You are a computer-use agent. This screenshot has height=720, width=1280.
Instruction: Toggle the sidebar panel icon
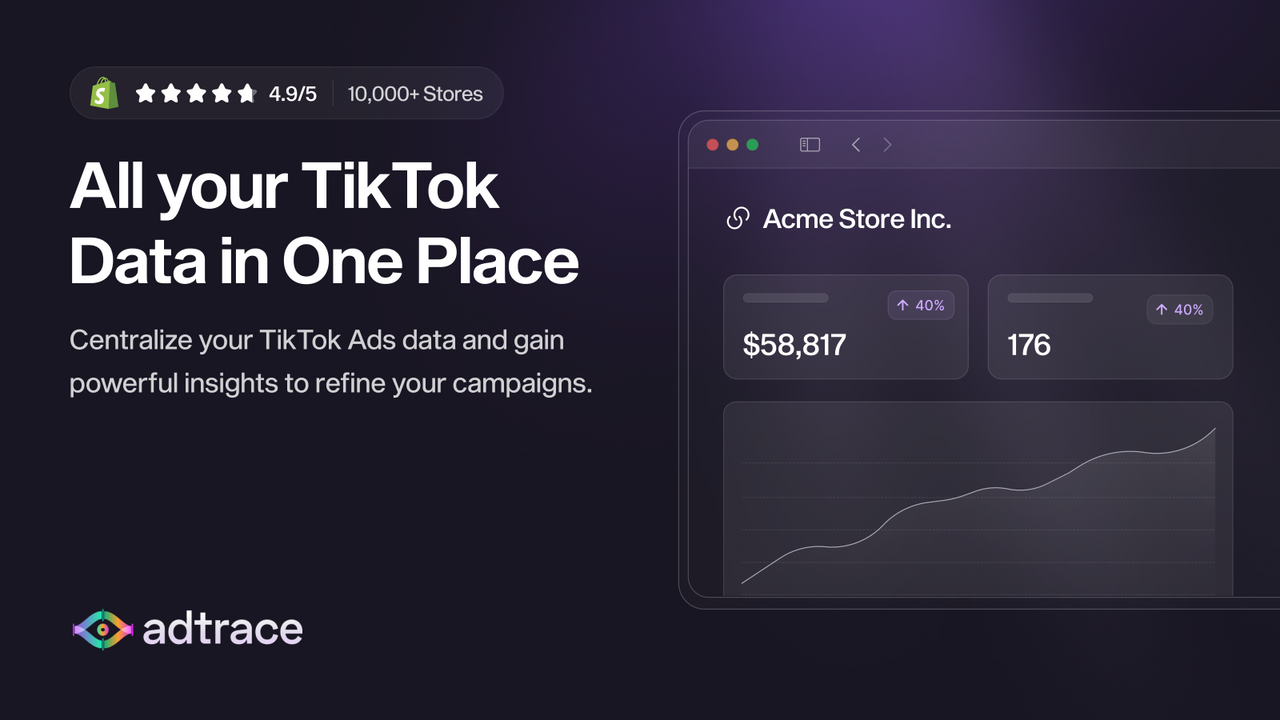click(x=810, y=145)
